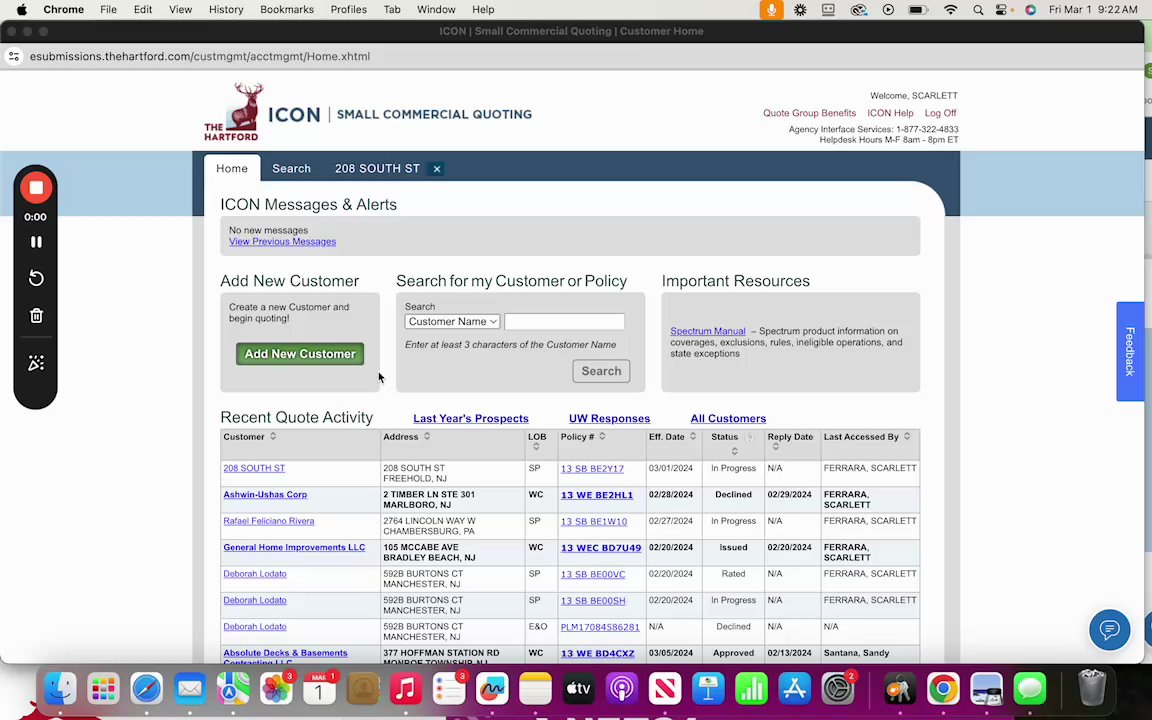Open the Spectrum Manual link
The height and width of the screenshot is (720, 1152).
click(708, 331)
